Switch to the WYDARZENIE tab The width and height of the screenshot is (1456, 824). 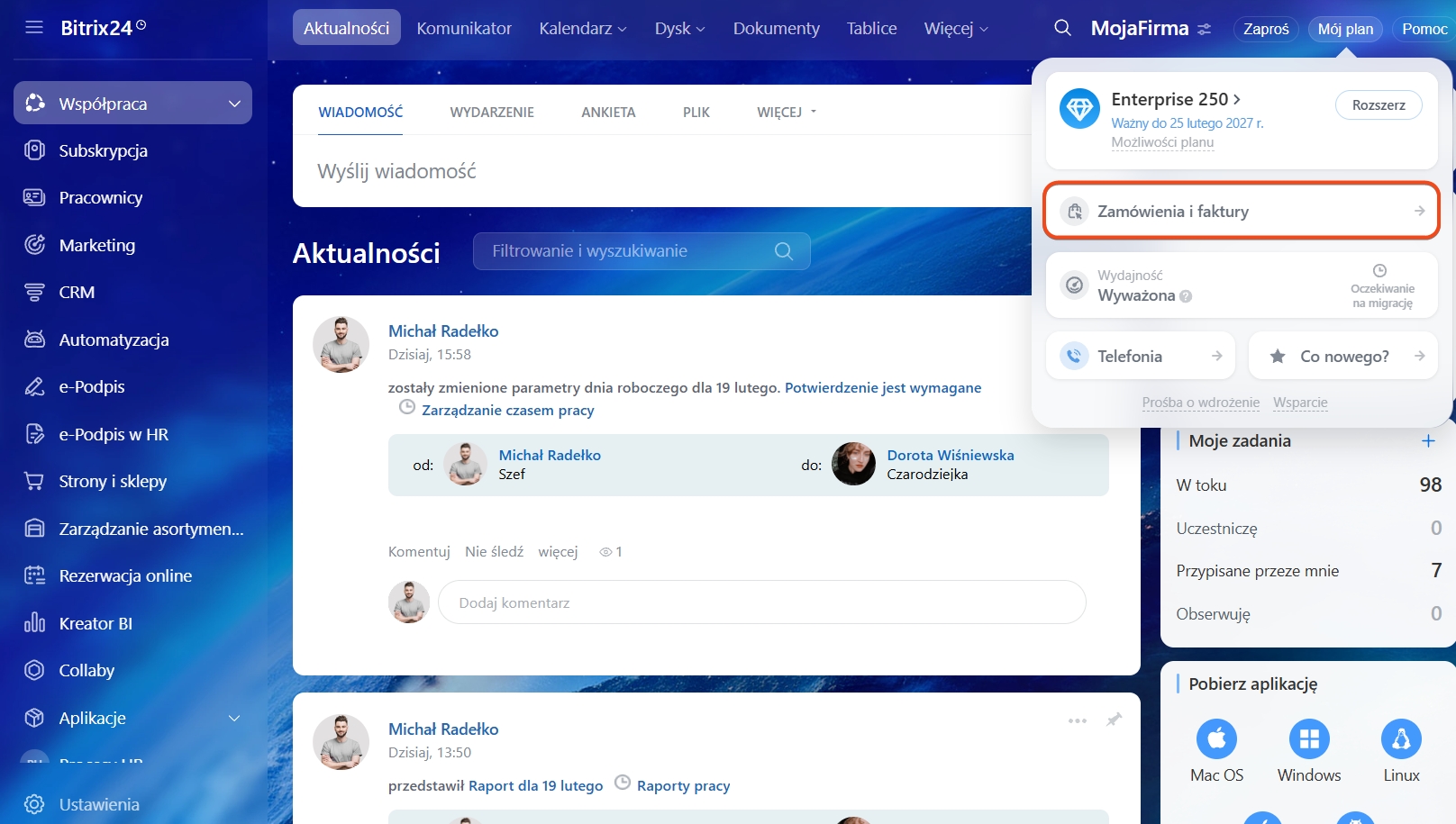(x=492, y=112)
